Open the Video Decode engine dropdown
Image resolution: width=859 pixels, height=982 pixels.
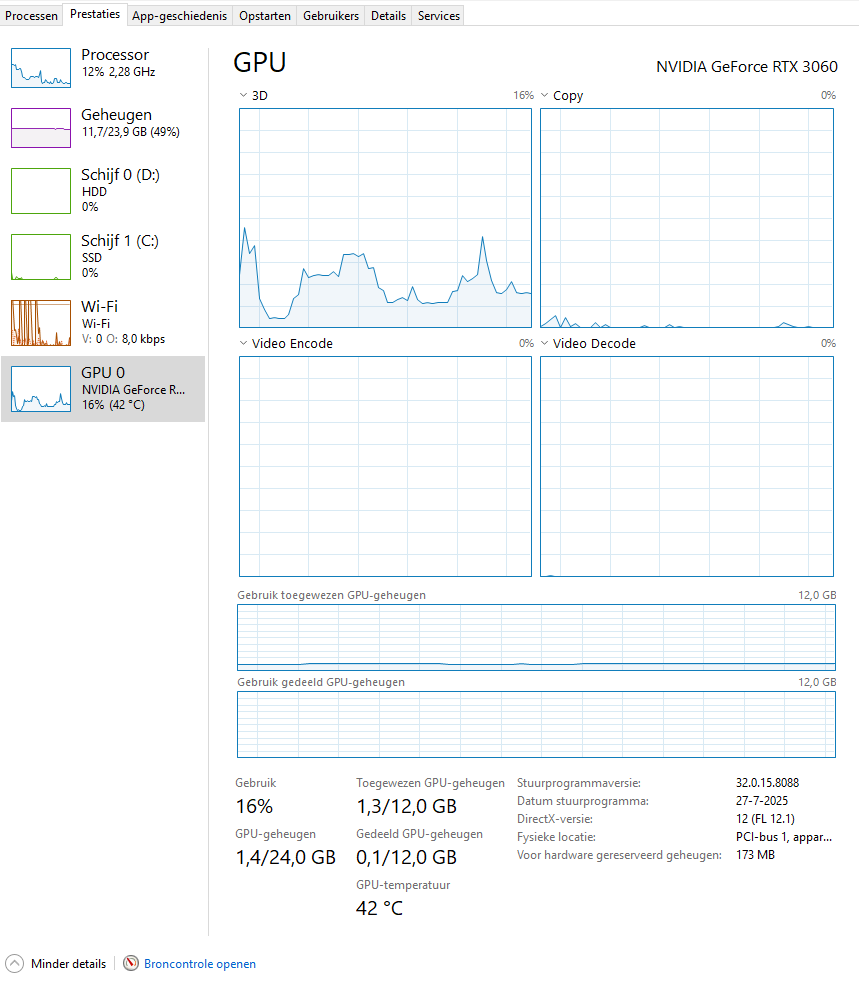[545, 343]
